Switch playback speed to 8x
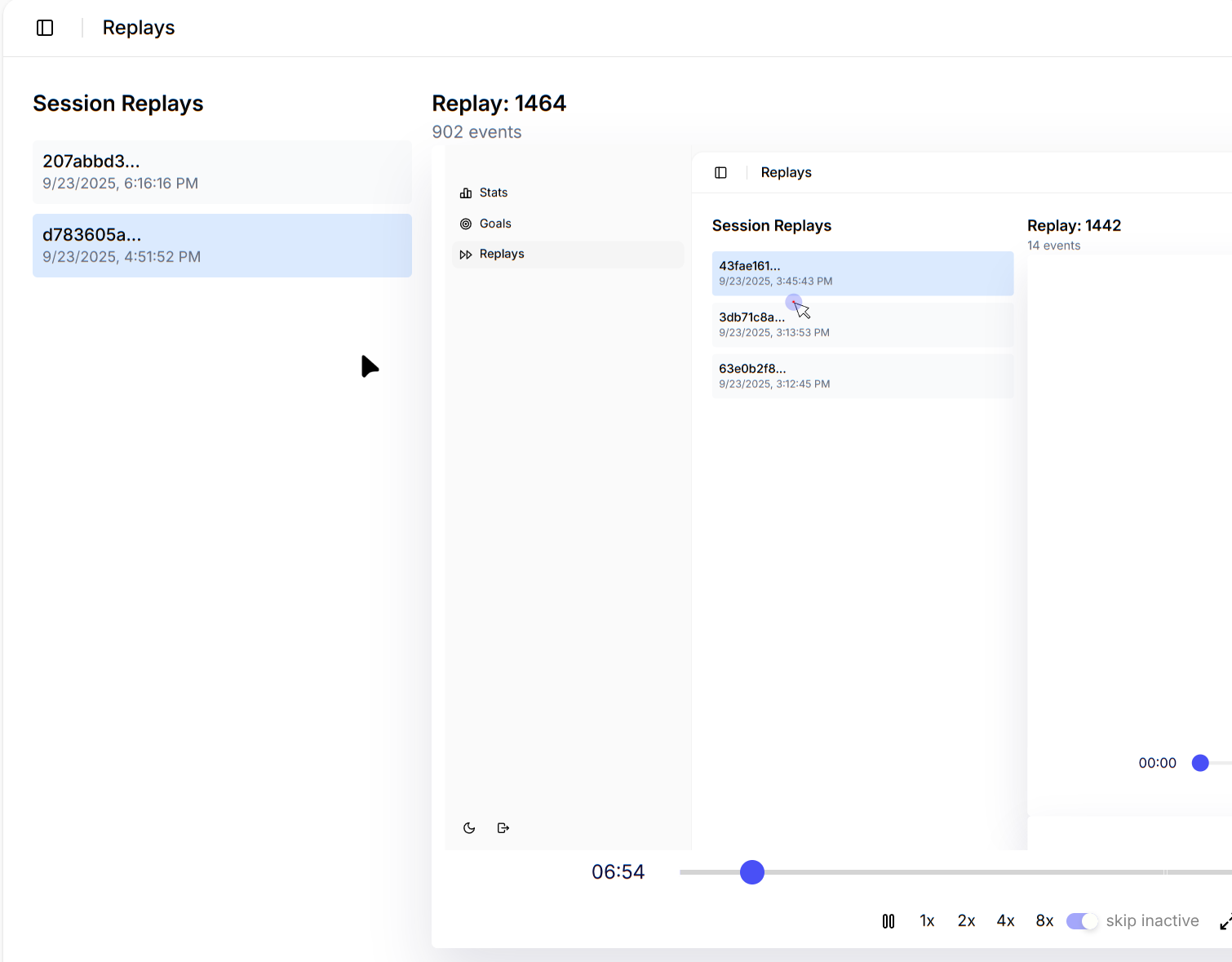This screenshot has height=962, width=1232. tap(1044, 921)
